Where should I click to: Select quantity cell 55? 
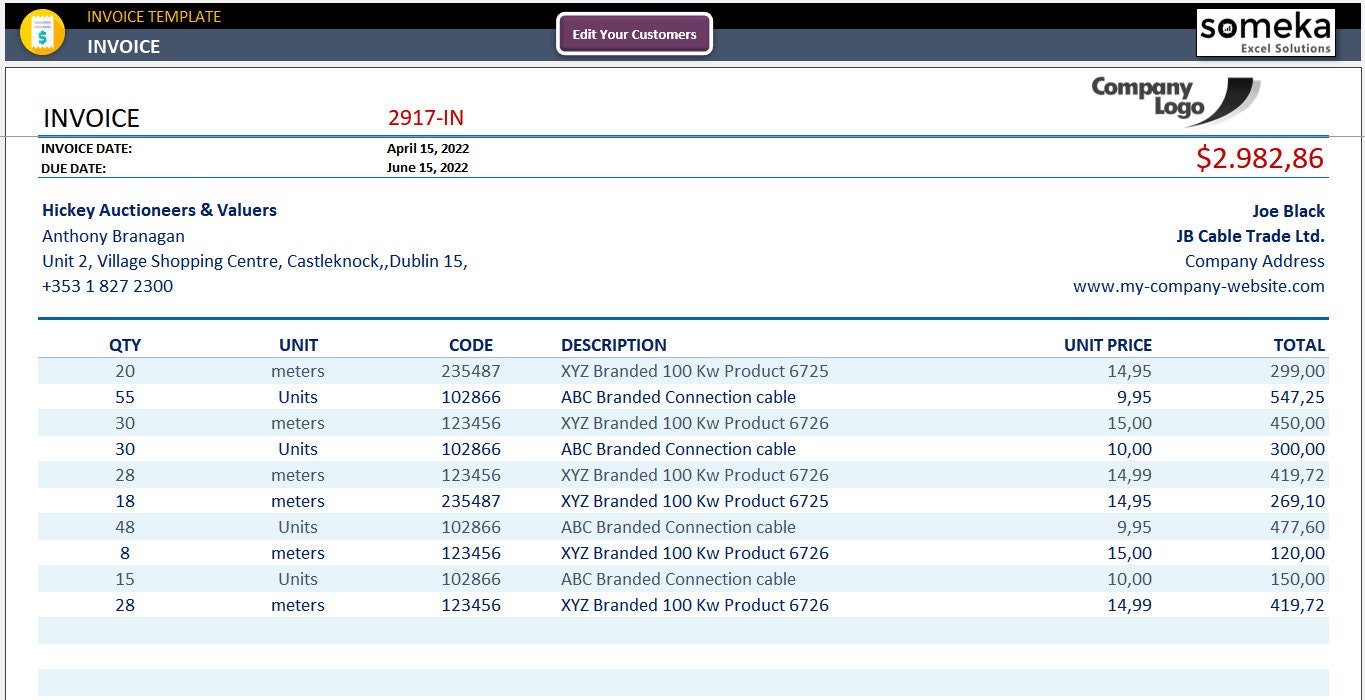[x=125, y=397]
